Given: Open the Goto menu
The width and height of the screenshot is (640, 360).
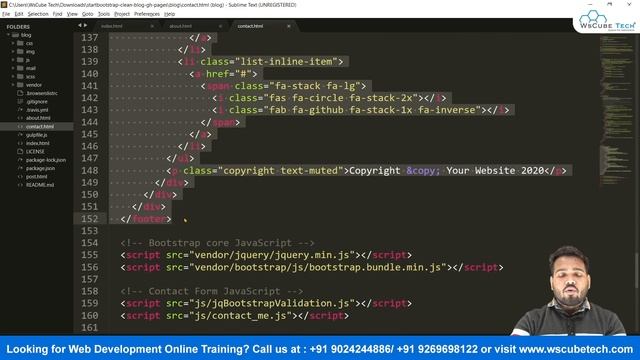Looking at the screenshot, I should click(x=87, y=14).
